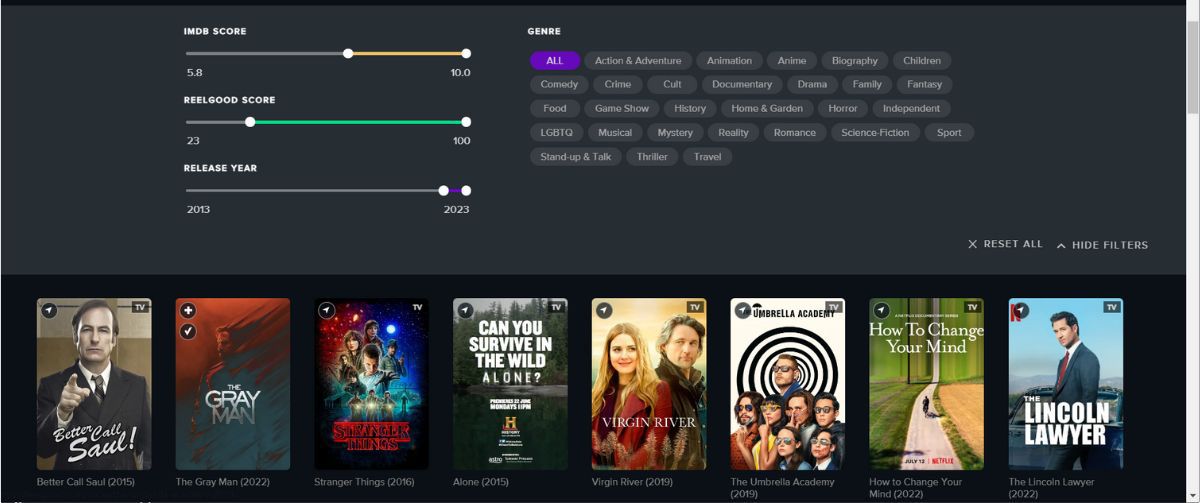Toggle the Comedy genre filter
The image size is (1200, 503).
(560, 85)
